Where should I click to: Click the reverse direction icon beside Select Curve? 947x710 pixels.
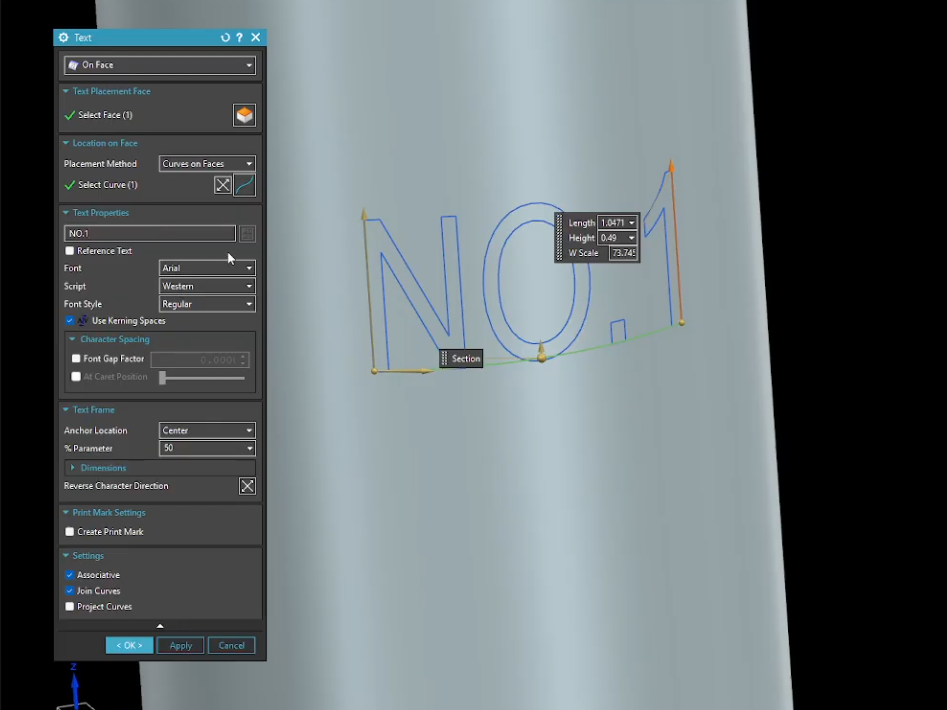[223, 185]
